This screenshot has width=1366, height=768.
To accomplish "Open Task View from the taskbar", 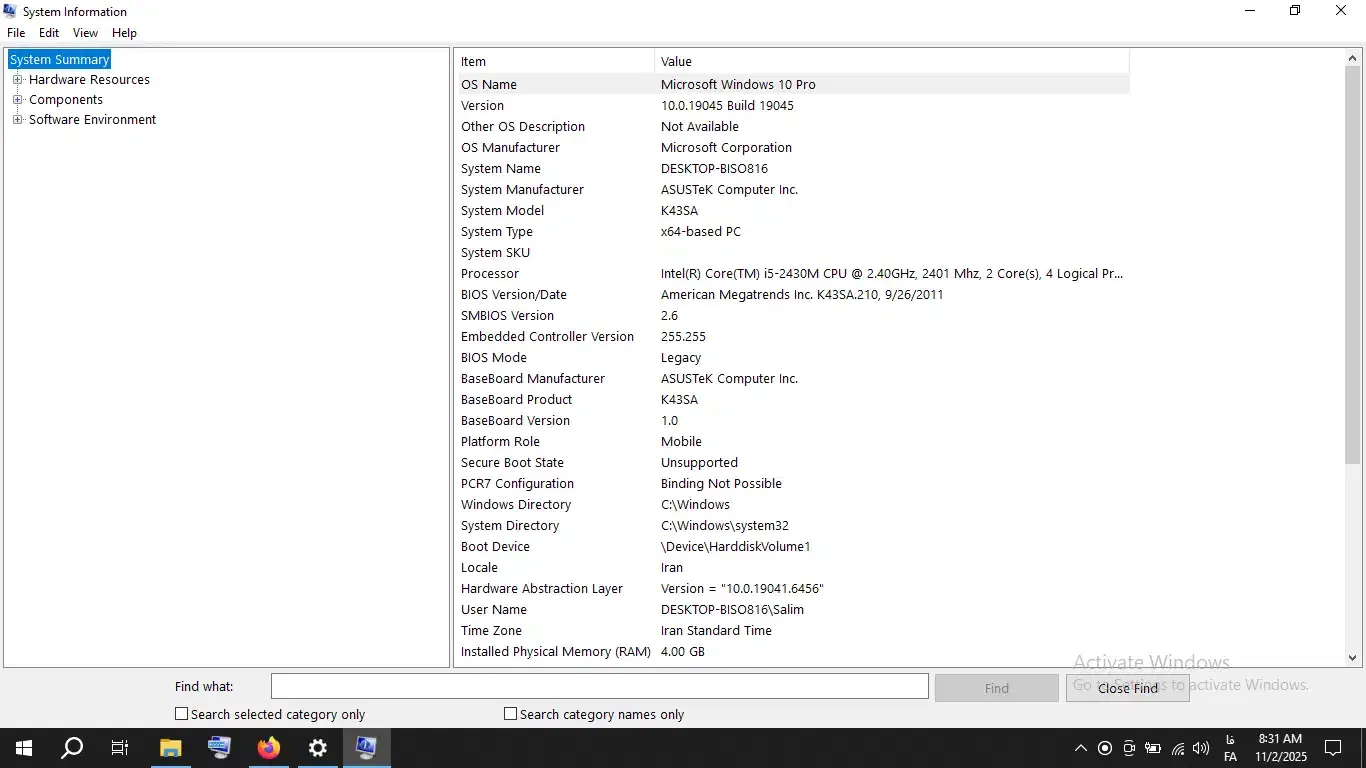I will (120, 747).
